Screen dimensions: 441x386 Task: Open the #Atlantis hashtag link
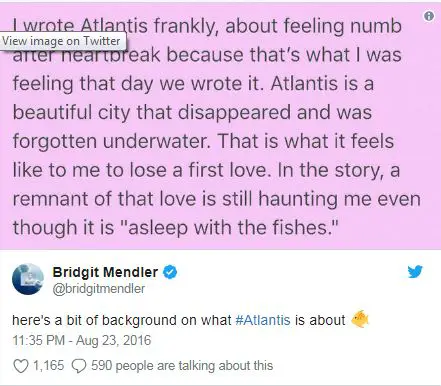pos(263,320)
